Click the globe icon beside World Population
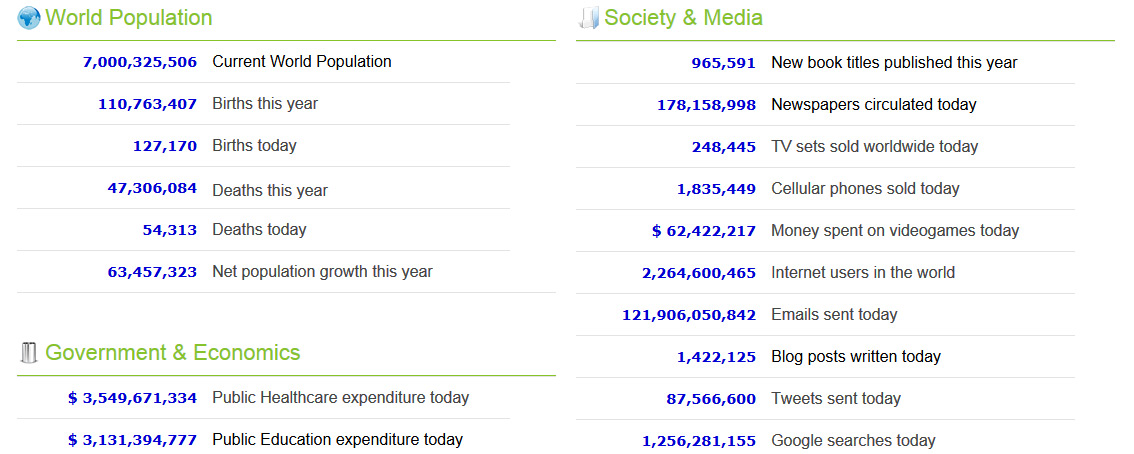This screenshot has width=1134, height=454. [29, 18]
